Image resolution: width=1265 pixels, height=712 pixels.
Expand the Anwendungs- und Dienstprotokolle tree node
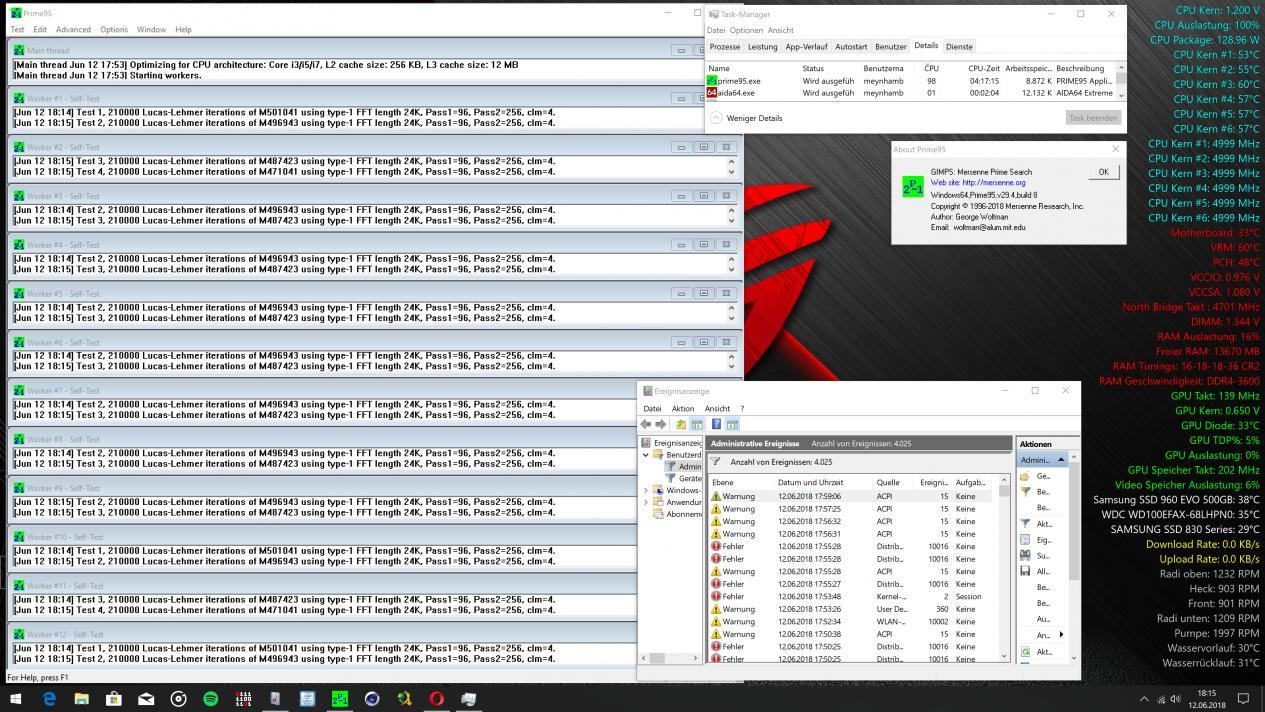click(646, 502)
